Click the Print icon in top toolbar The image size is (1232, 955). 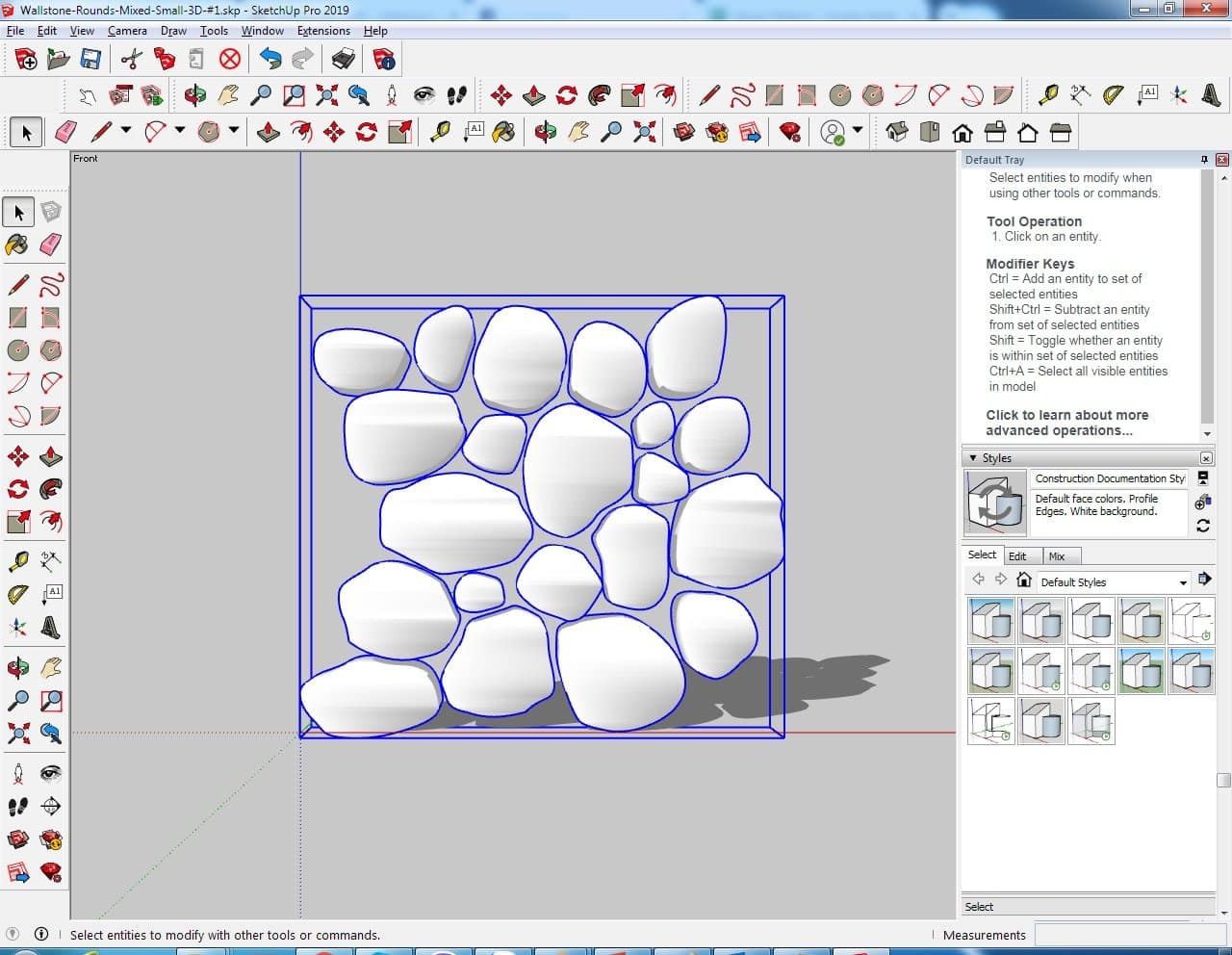(x=344, y=60)
